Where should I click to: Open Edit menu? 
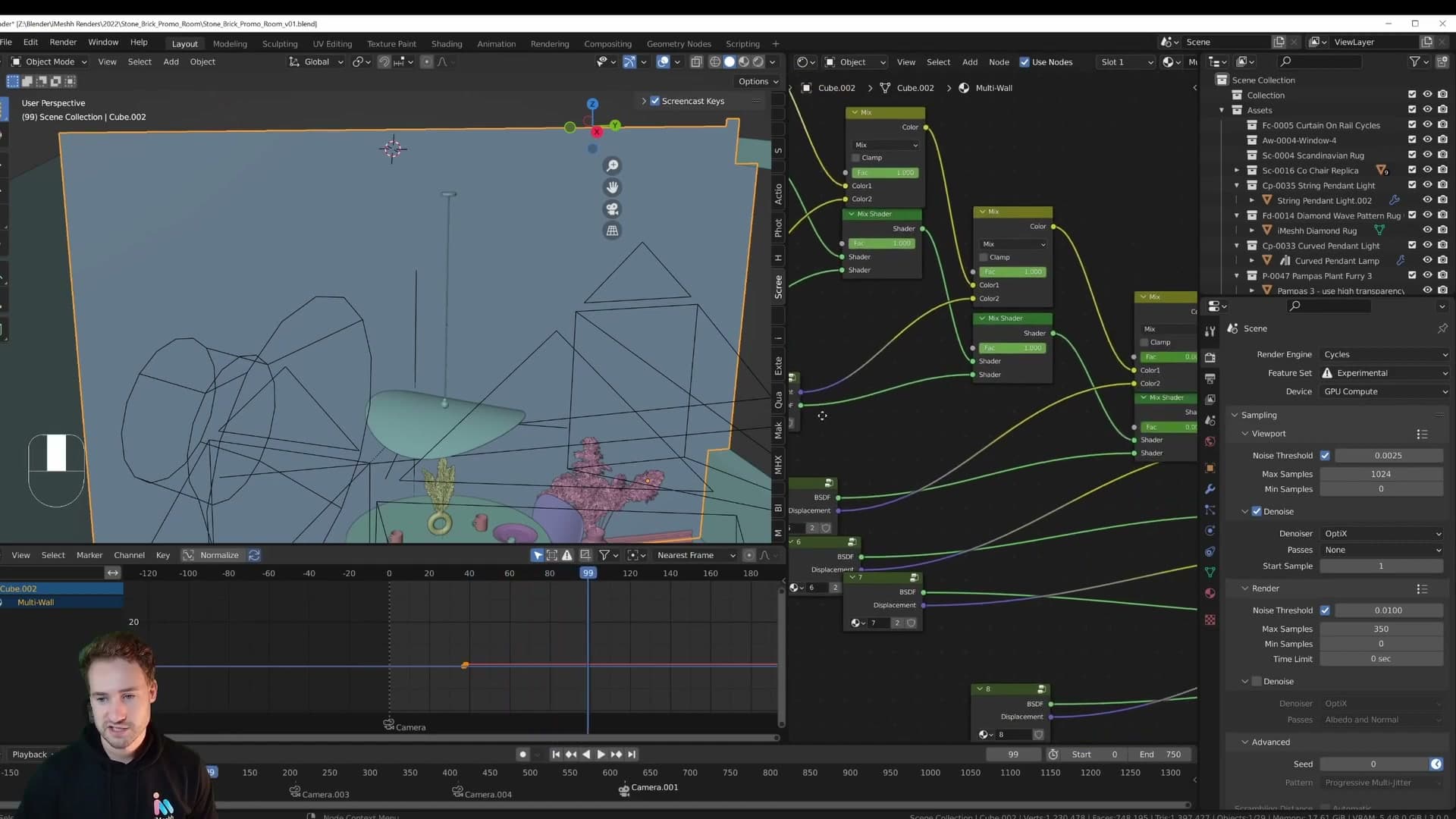click(30, 42)
